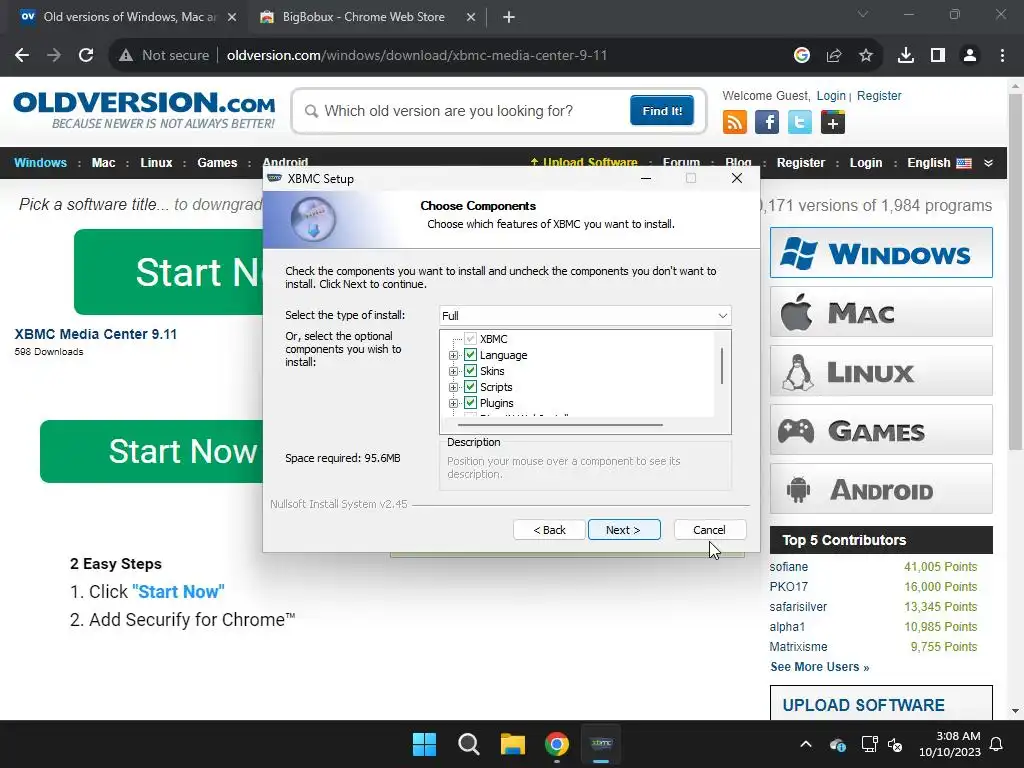The height and width of the screenshot is (768, 1024).
Task: Click the Facebook icon
Action: [767, 122]
